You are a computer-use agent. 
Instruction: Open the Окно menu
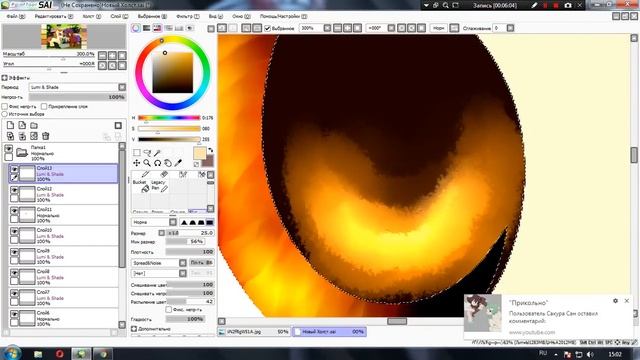pos(241,16)
